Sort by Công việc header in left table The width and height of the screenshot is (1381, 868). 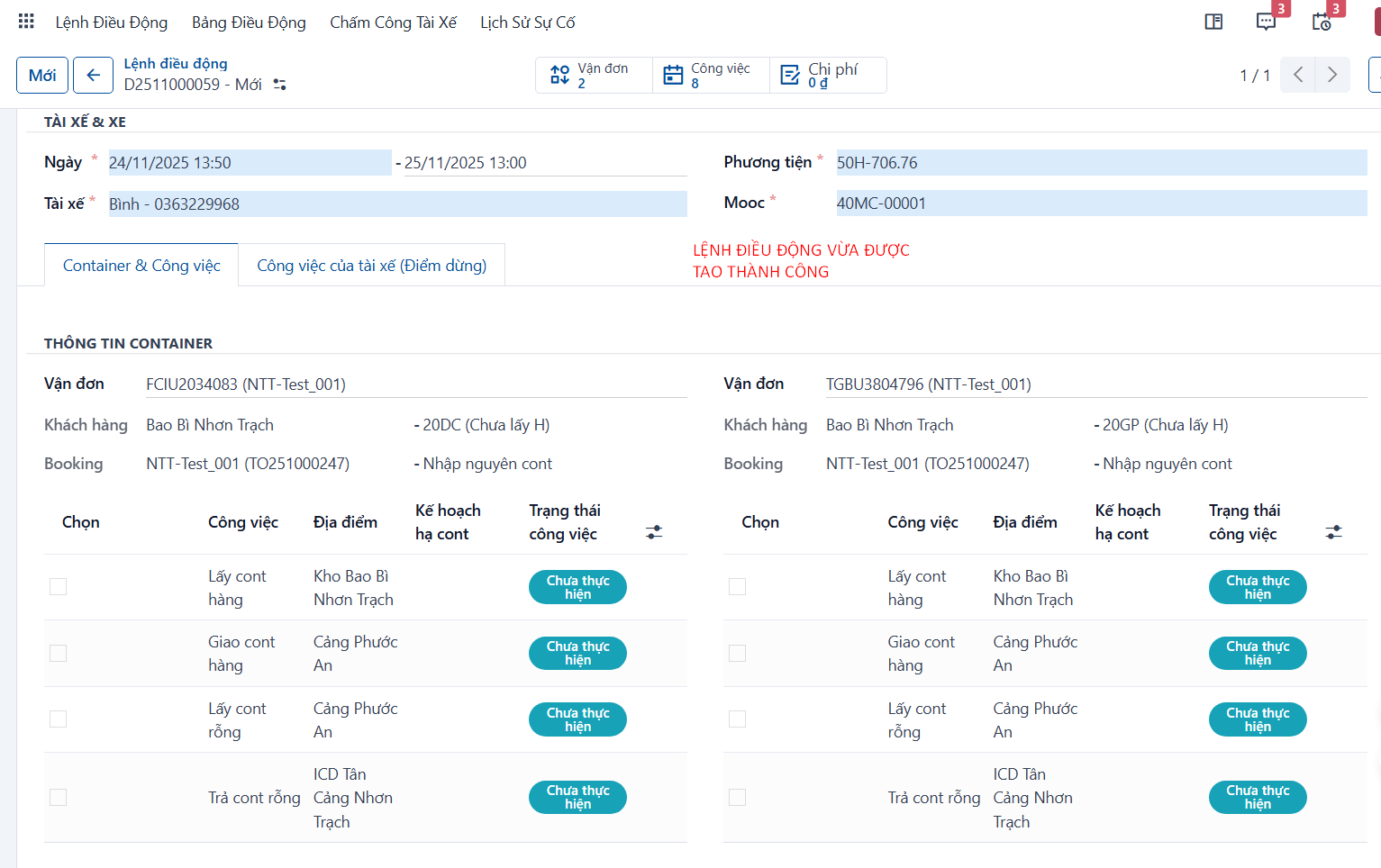[x=243, y=522]
